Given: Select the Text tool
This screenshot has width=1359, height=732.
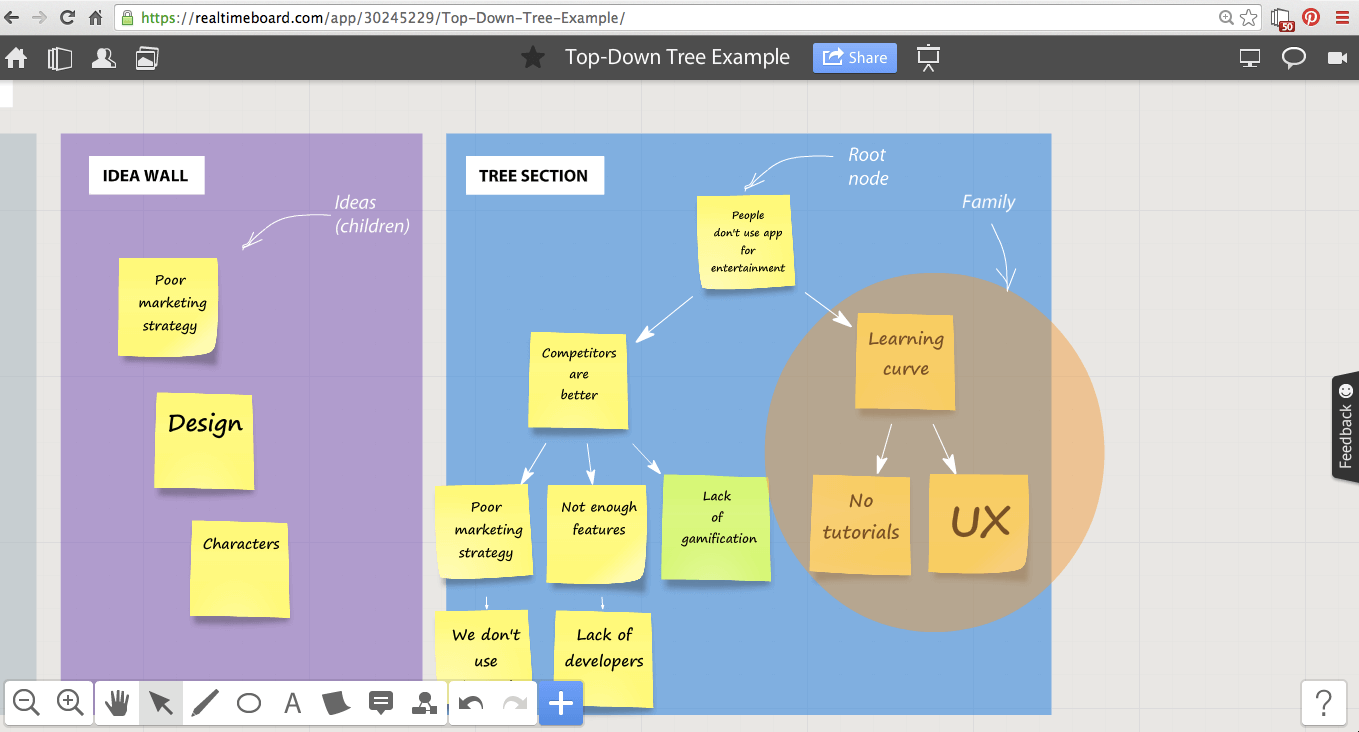Looking at the screenshot, I should [x=292, y=703].
